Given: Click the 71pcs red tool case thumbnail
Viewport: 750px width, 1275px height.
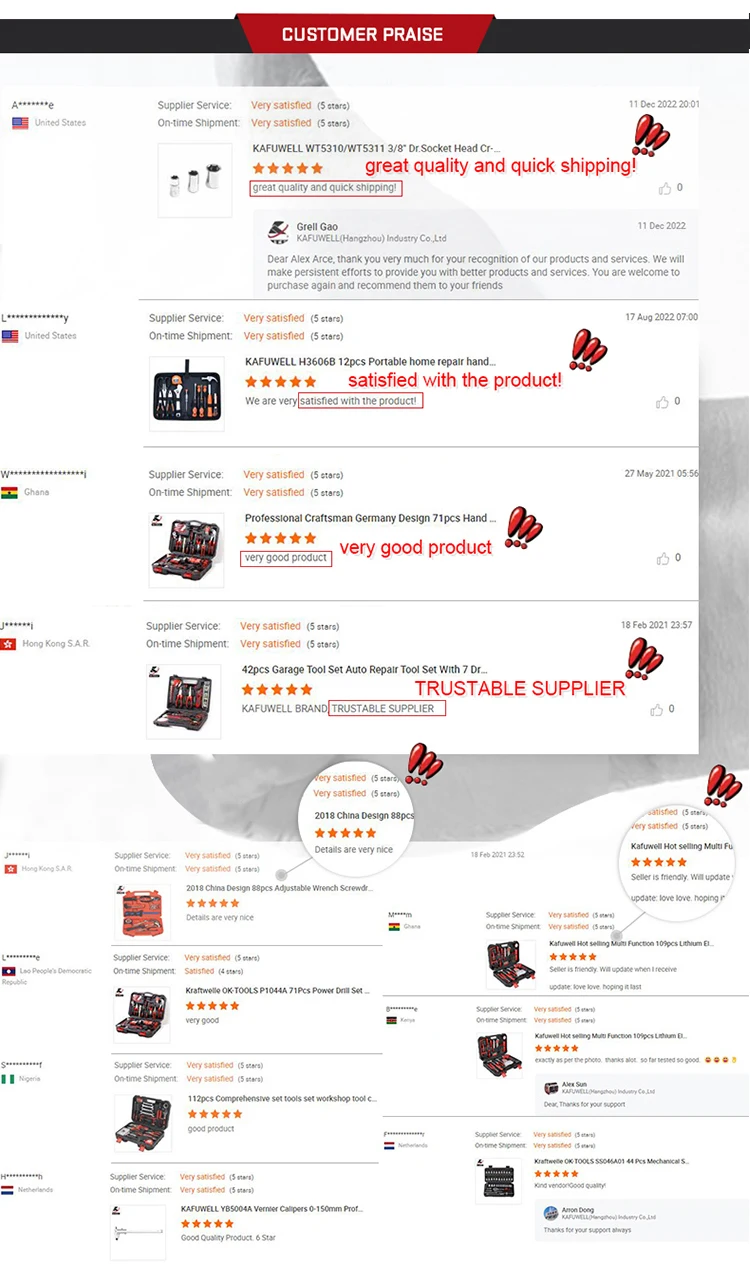Looking at the screenshot, I should click(x=187, y=550).
